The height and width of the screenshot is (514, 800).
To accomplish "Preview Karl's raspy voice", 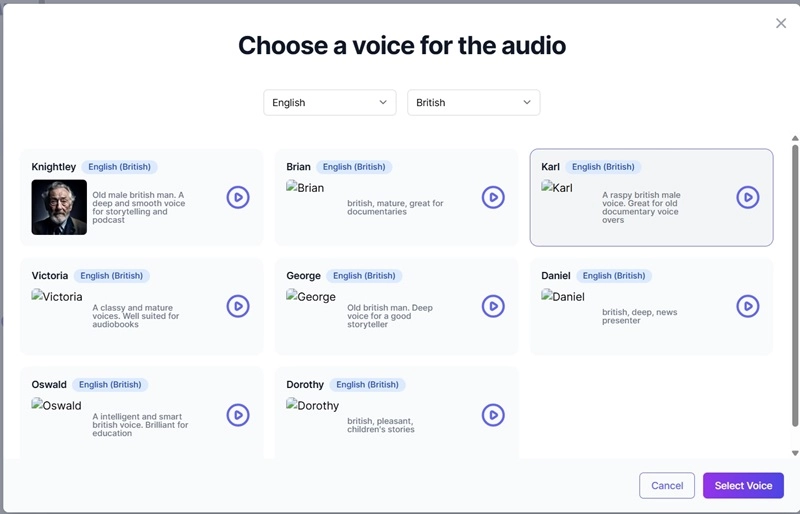I will tap(748, 197).
